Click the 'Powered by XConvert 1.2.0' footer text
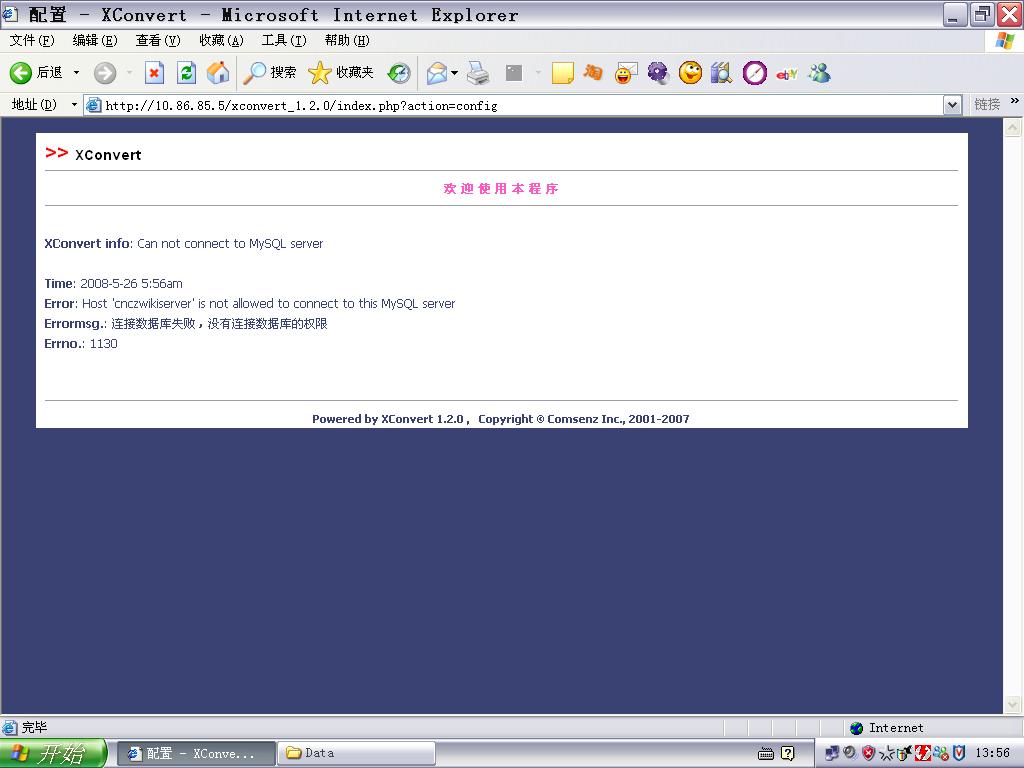This screenshot has height=768, width=1024. (x=388, y=419)
